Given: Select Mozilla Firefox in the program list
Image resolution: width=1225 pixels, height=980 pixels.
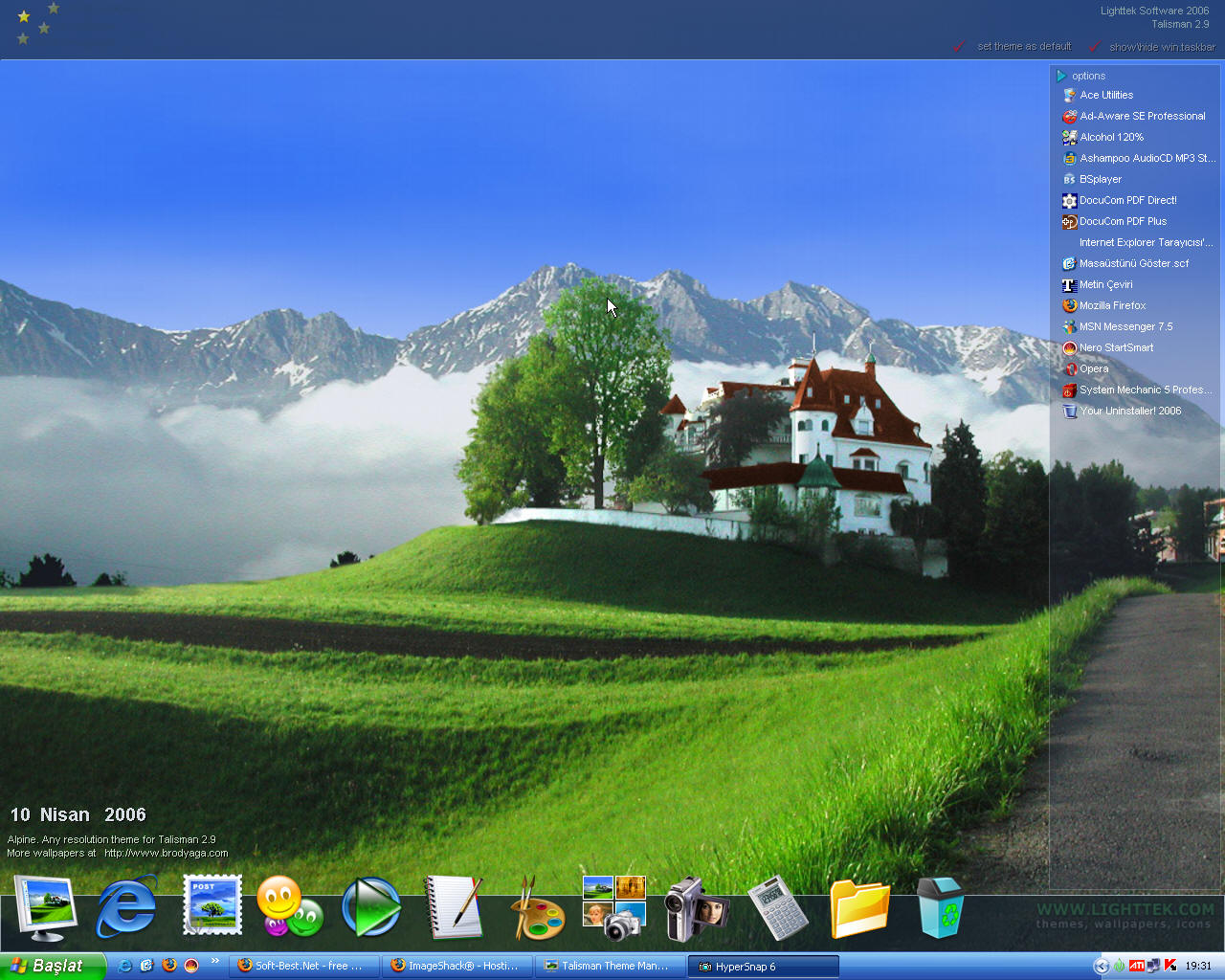Looking at the screenshot, I should pos(1112,305).
